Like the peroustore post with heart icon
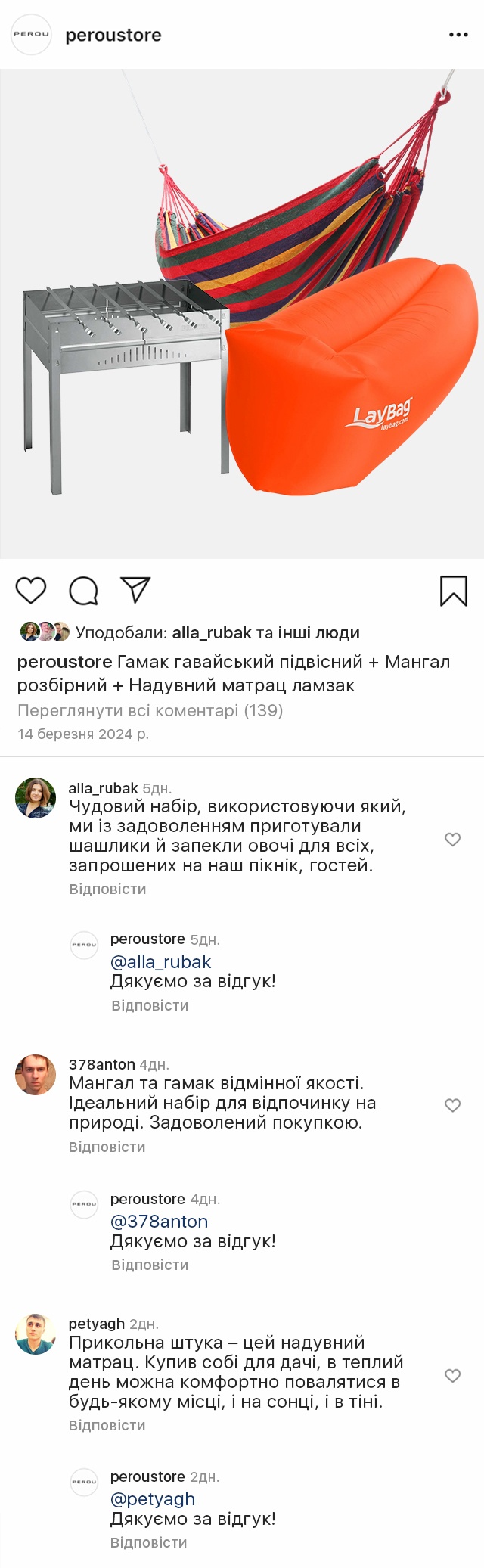 click(31, 591)
